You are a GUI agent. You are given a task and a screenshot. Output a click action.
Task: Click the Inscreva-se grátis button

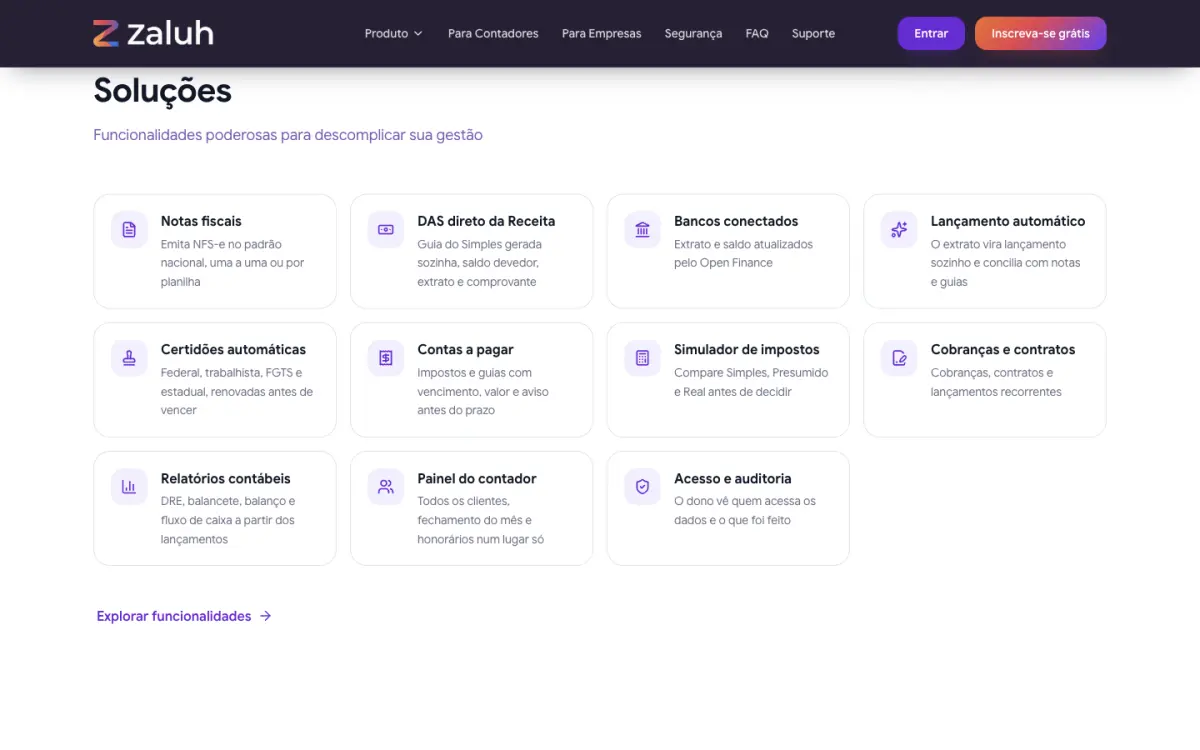click(x=1040, y=33)
